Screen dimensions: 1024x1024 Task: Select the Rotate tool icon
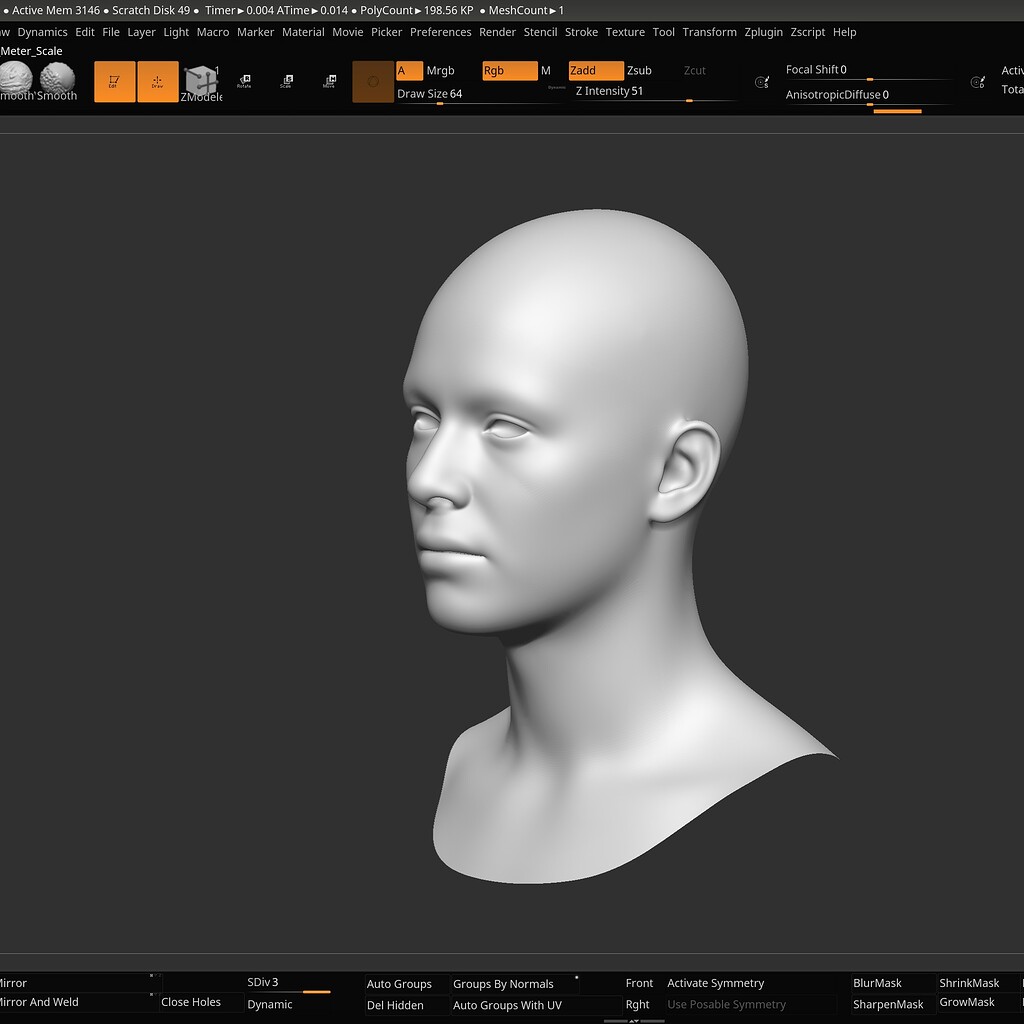tap(243, 82)
